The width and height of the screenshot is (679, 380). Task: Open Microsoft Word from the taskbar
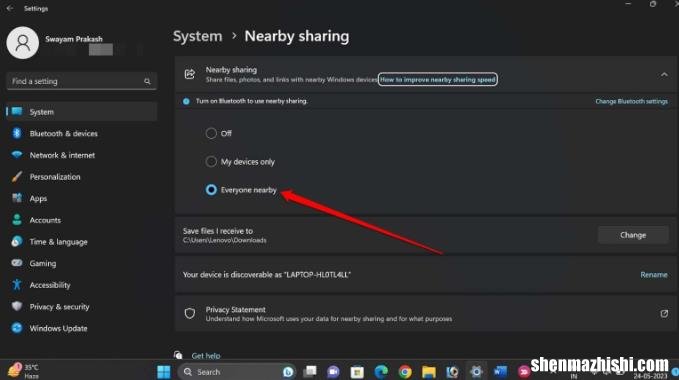click(x=500, y=372)
